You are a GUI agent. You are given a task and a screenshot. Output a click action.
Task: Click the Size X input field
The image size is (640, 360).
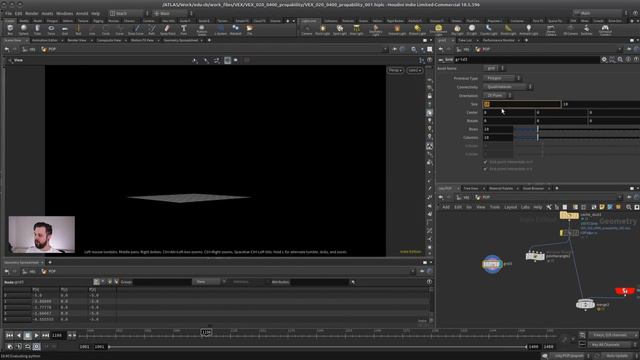(x=522, y=104)
